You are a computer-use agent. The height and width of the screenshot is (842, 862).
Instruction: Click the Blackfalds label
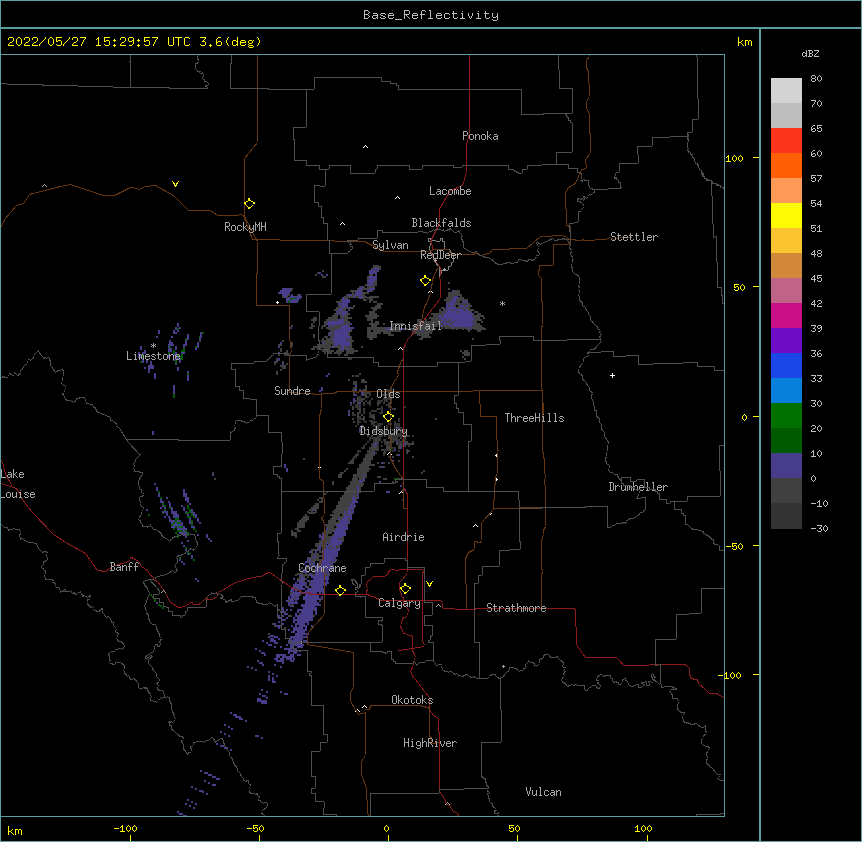441,223
